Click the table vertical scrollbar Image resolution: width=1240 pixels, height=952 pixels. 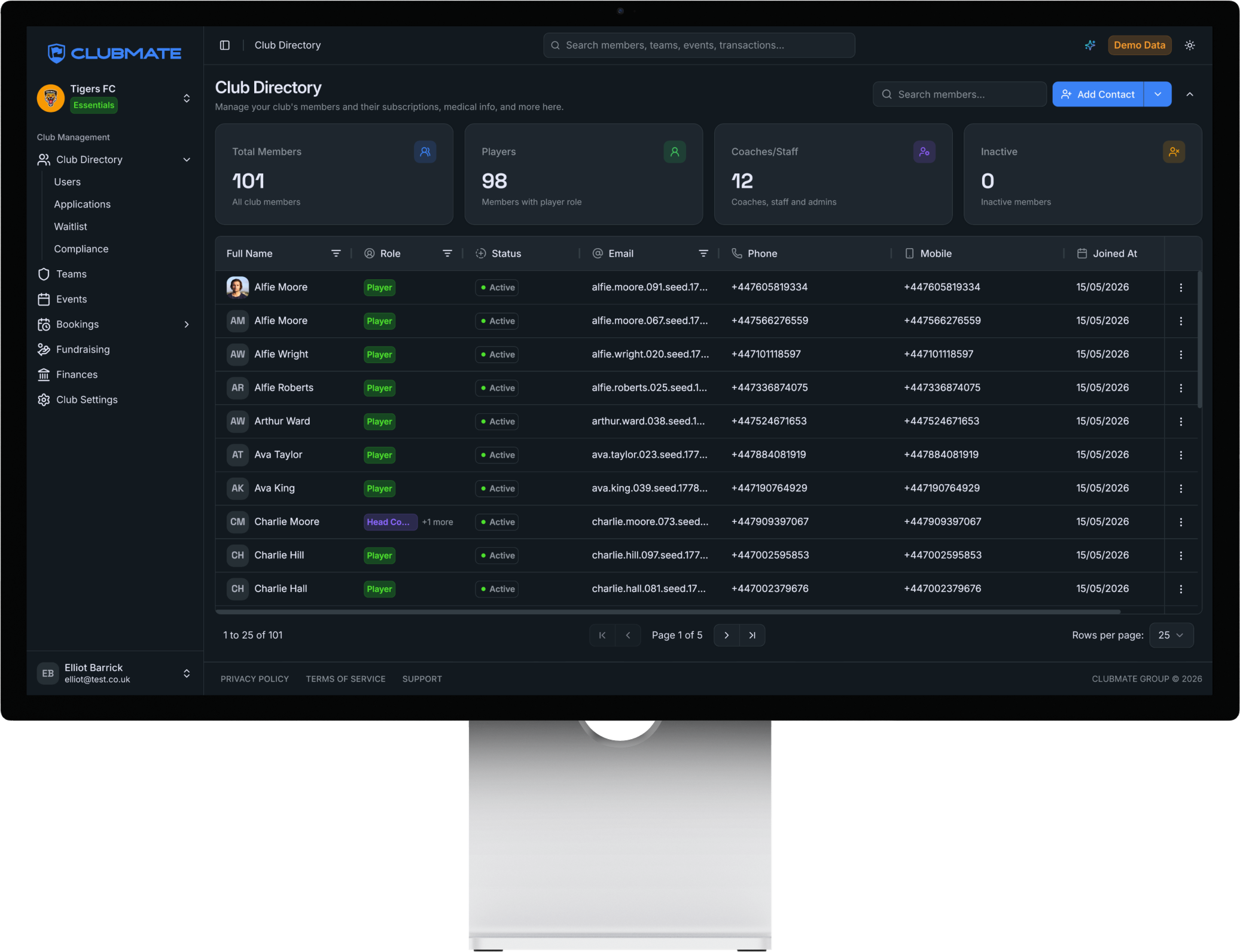pyautogui.click(x=1200, y=340)
